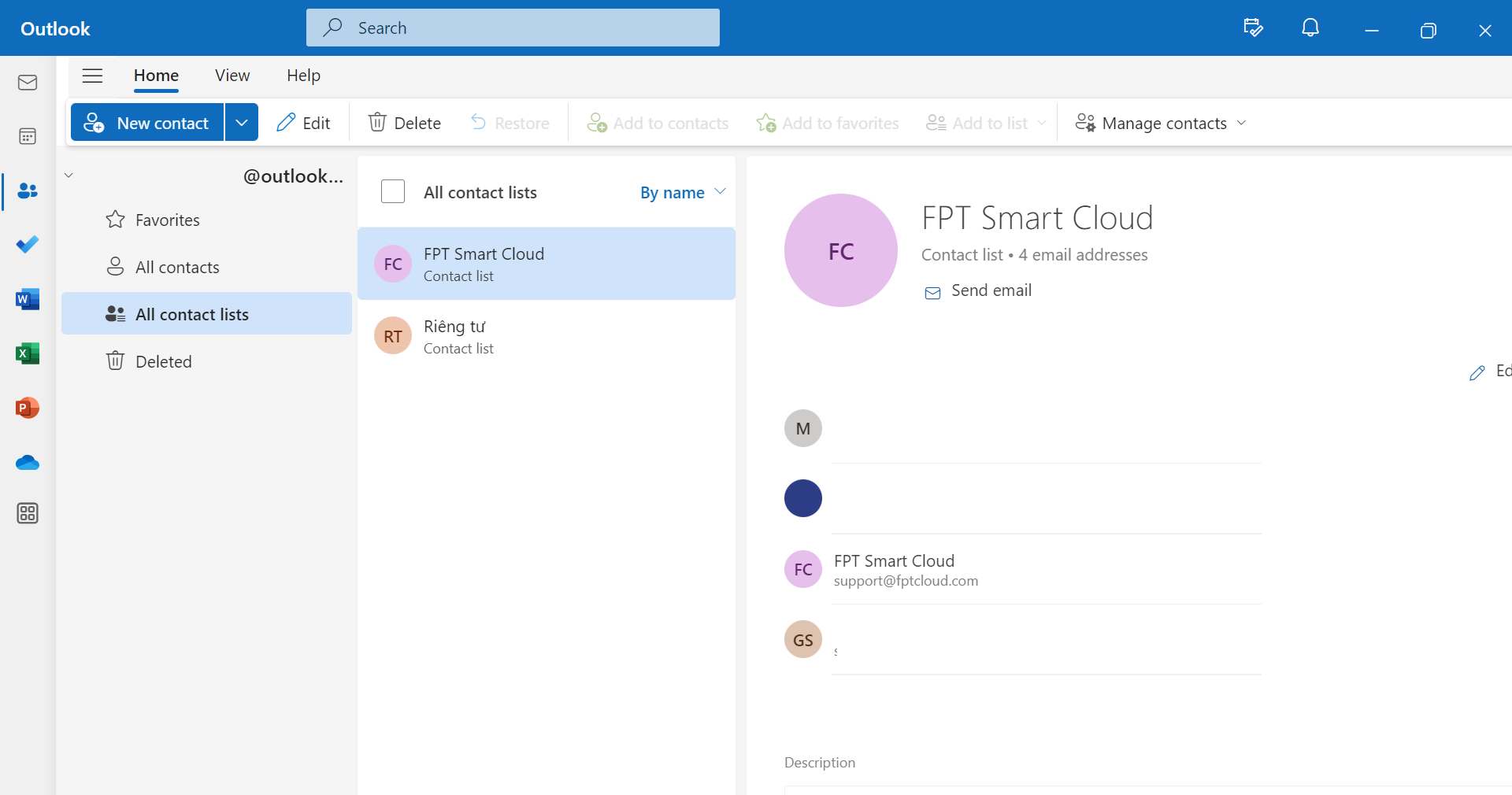Viewport: 1512px width, 795px height.
Task: Click the support@fptcloud.com email address
Action: click(x=906, y=581)
